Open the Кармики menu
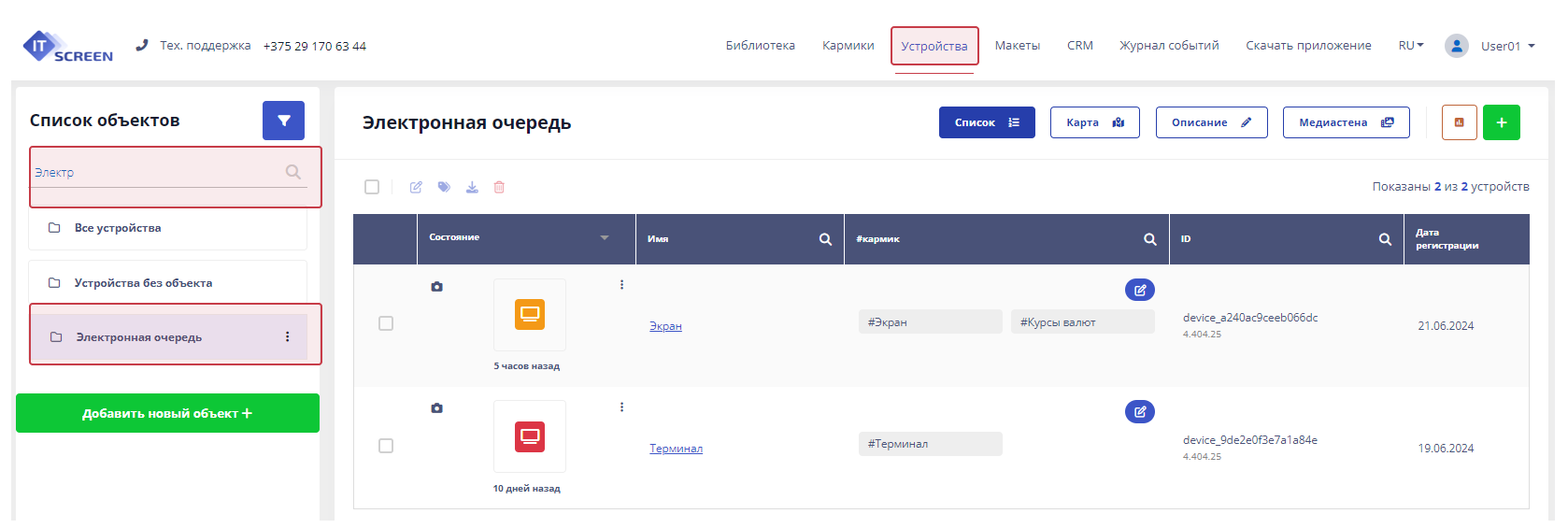Image resolution: width=1568 pixels, height=528 pixels. pyautogui.click(x=848, y=46)
